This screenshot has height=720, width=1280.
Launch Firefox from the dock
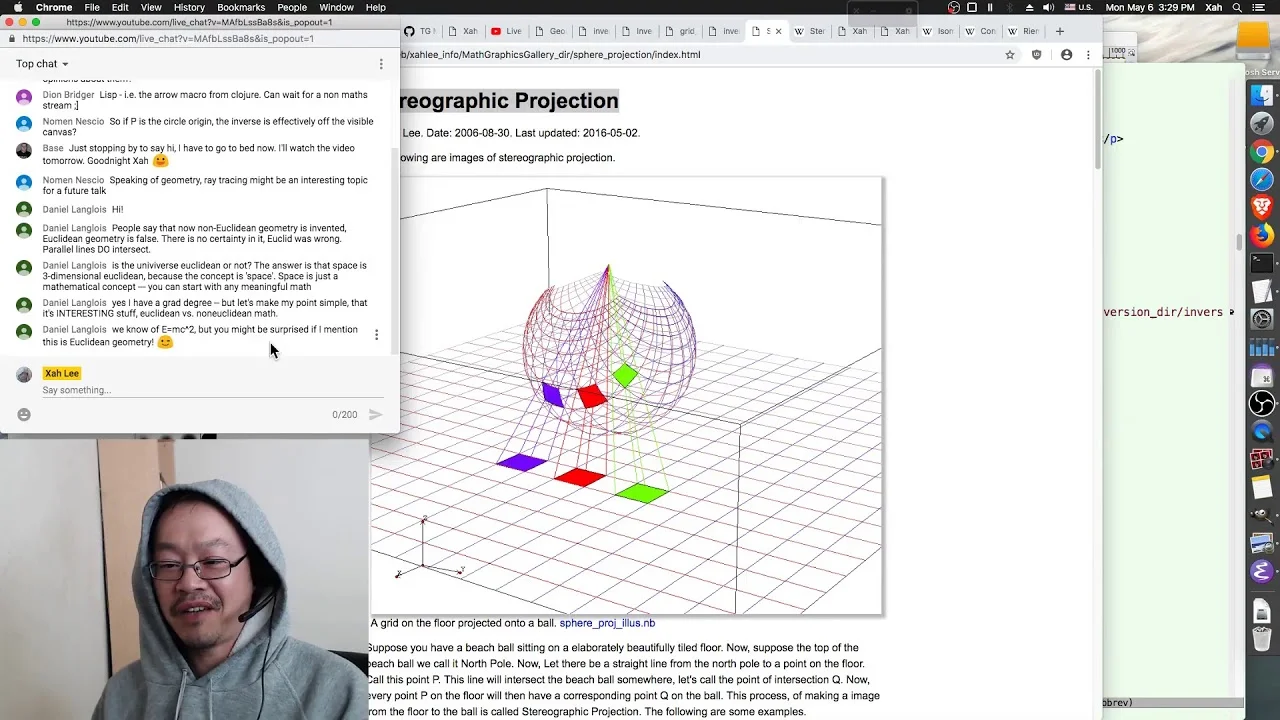tap(1262, 235)
